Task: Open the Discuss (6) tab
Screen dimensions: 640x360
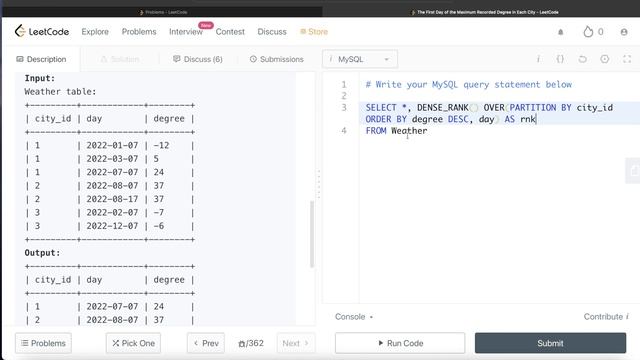Action: (x=198, y=59)
